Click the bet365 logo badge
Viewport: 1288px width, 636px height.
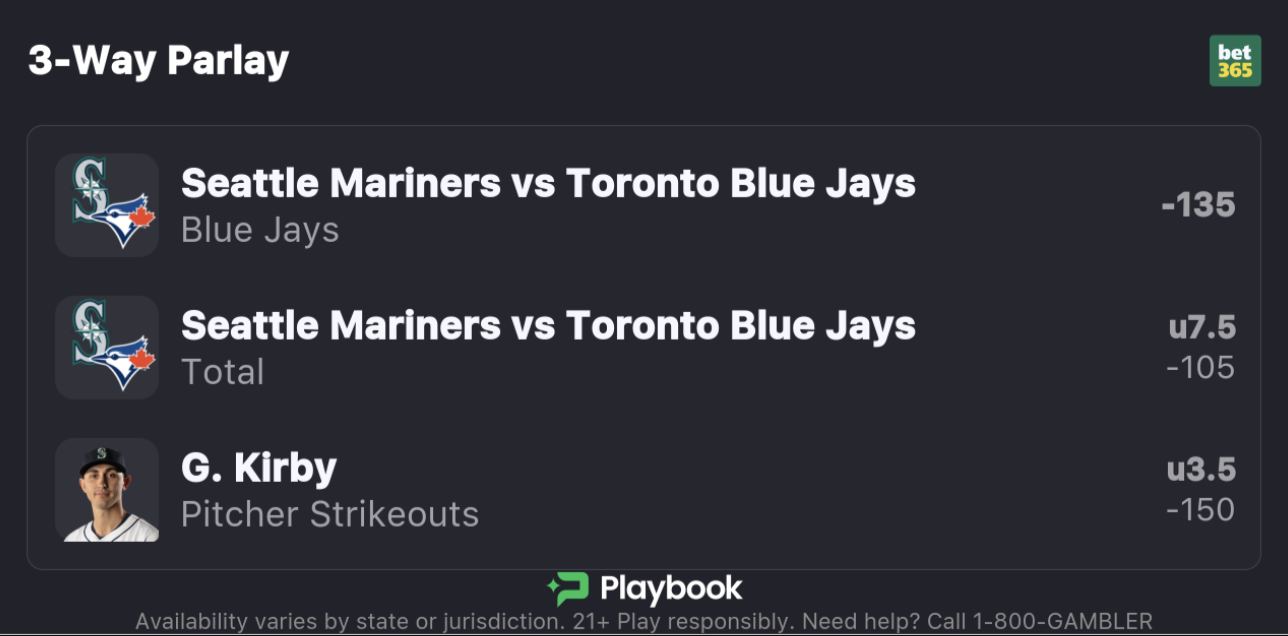(1235, 61)
